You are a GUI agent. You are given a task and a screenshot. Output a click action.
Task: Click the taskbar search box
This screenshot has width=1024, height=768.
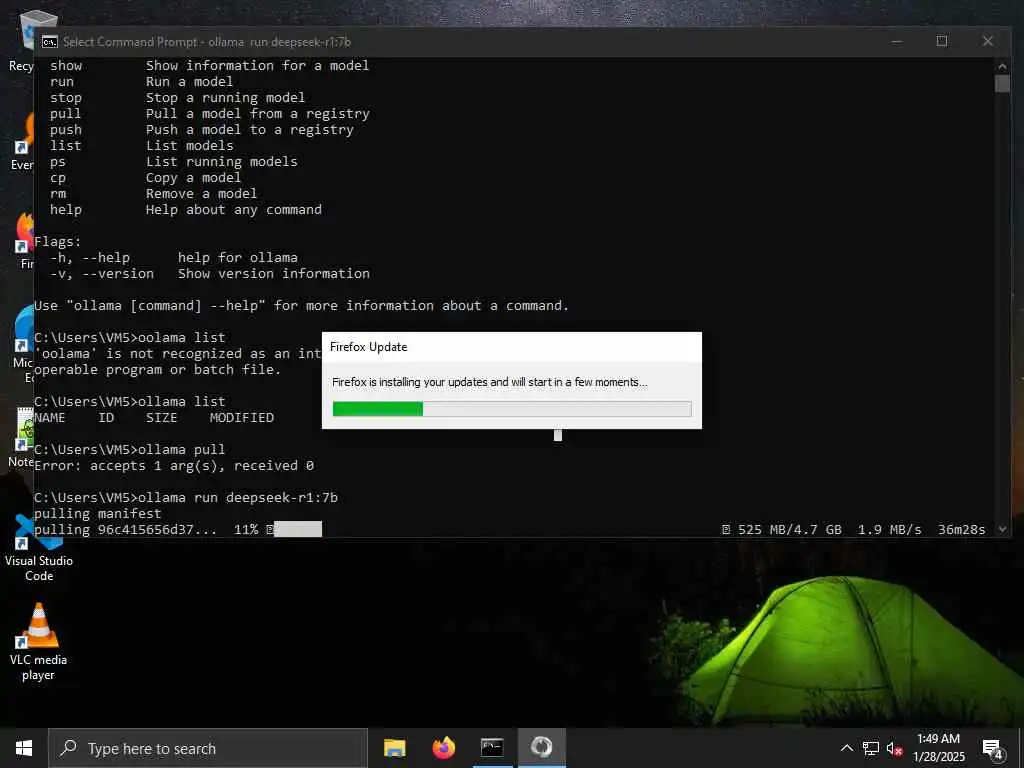208,748
